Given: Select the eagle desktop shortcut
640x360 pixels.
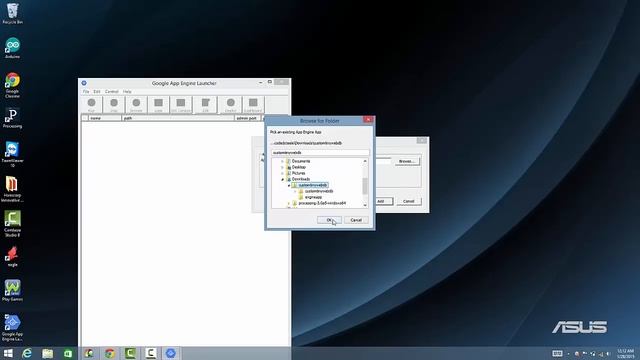Looking at the screenshot, I should [x=12, y=257].
